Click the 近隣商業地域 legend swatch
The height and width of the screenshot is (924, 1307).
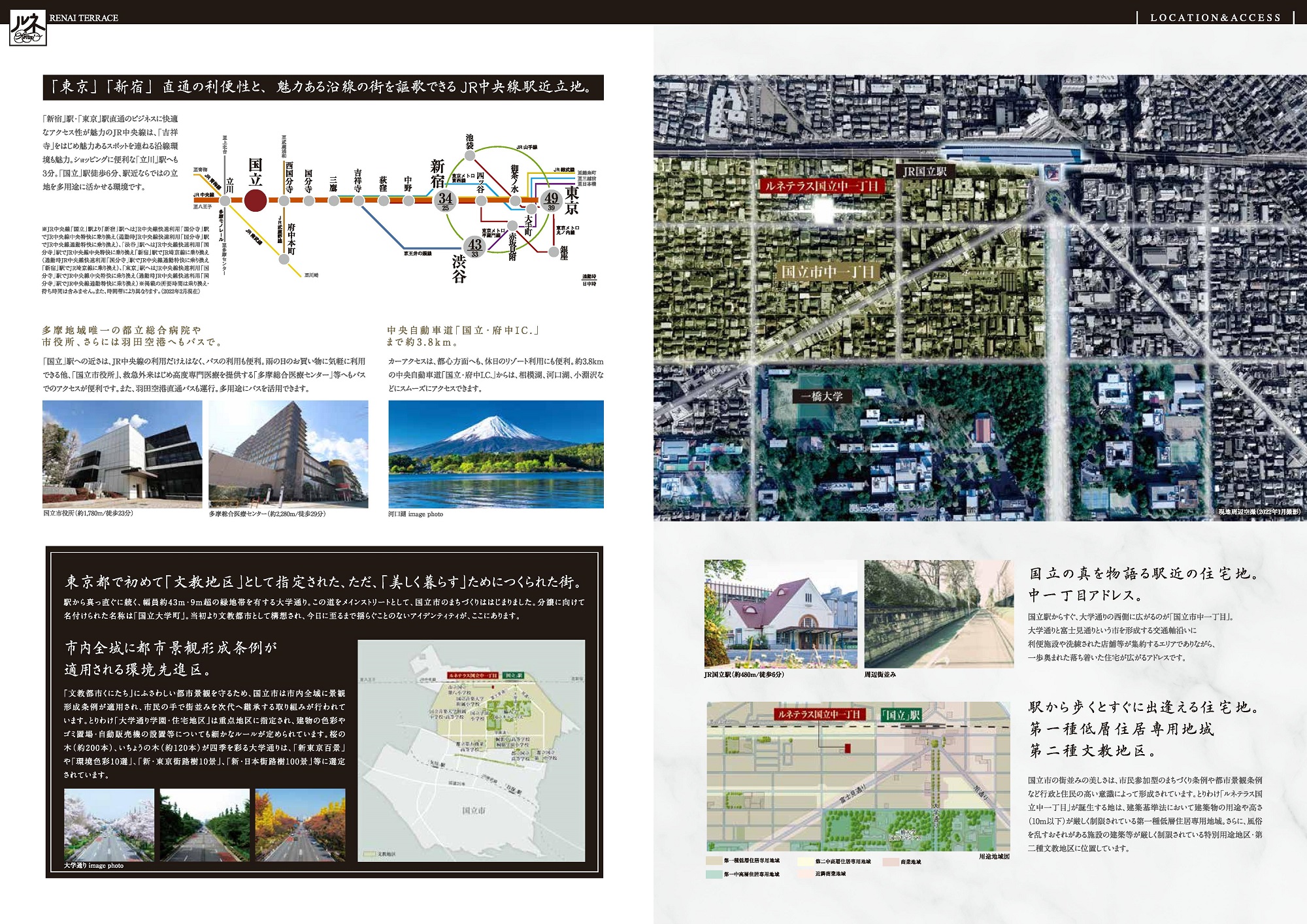pyautogui.click(x=805, y=874)
